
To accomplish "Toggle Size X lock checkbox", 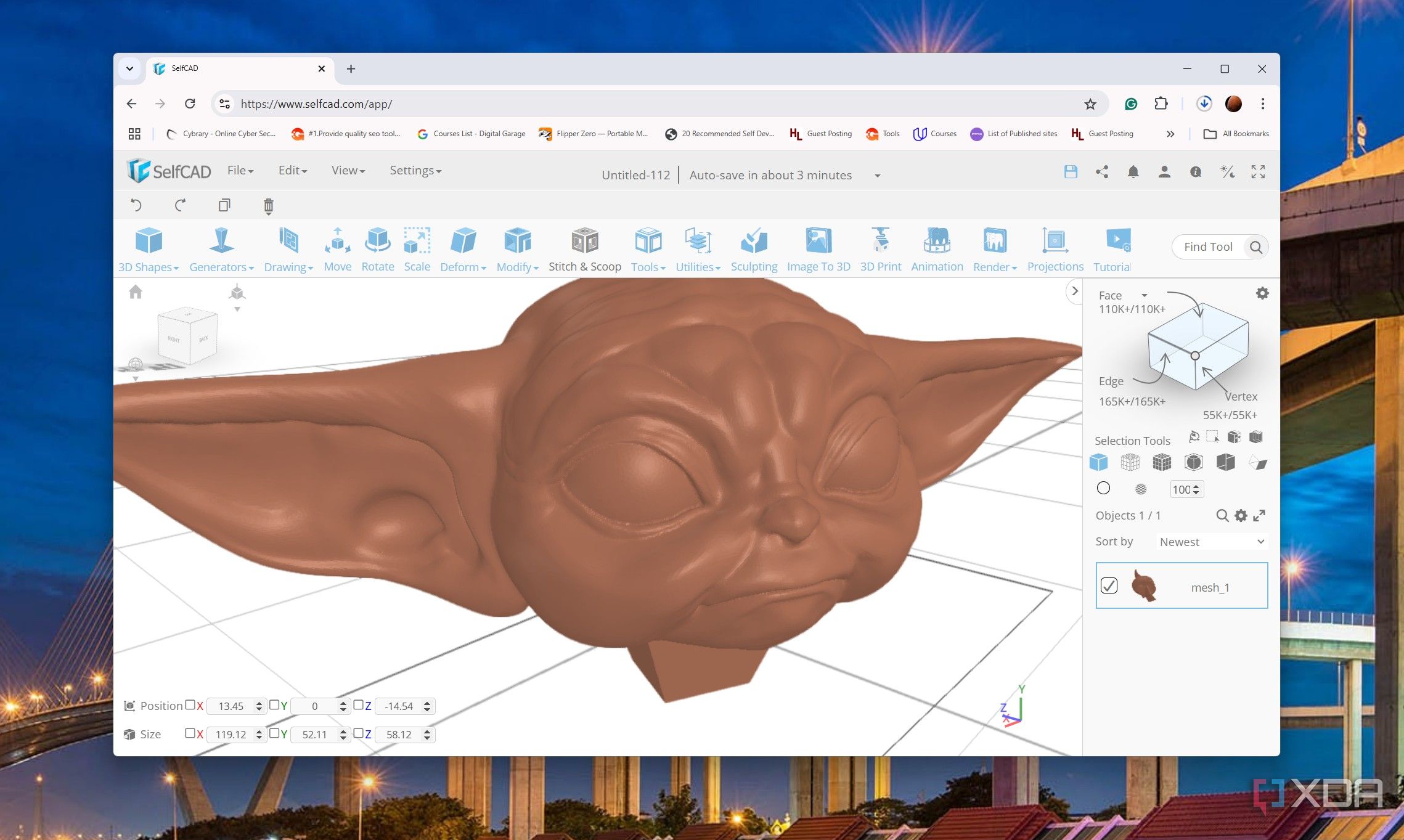I will pos(190,733).
